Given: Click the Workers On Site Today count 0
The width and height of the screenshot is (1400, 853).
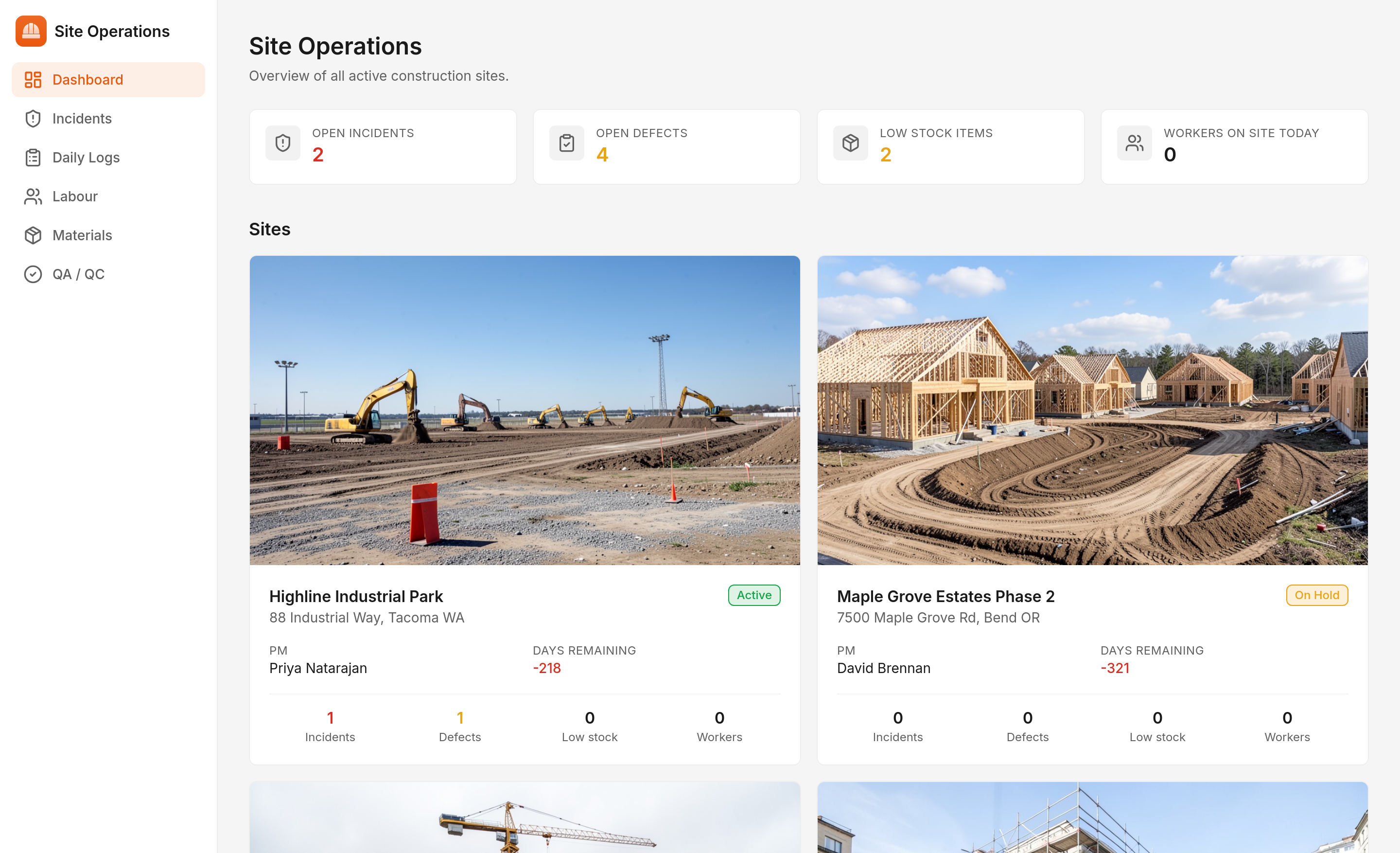Looking at the screenshot, I should [x=1170, y=155].
